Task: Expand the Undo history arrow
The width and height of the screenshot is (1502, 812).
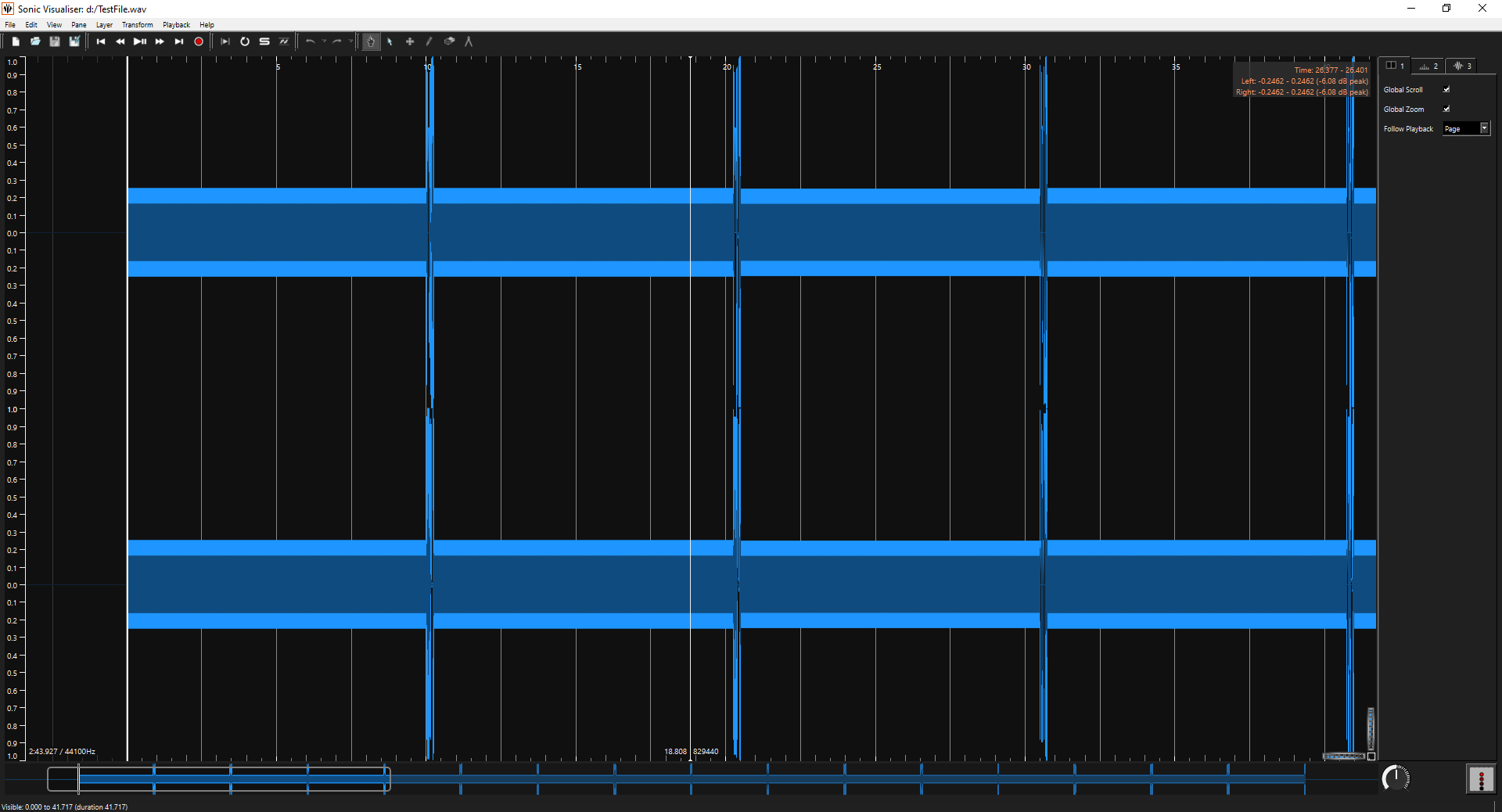Action: coord(323,41)
